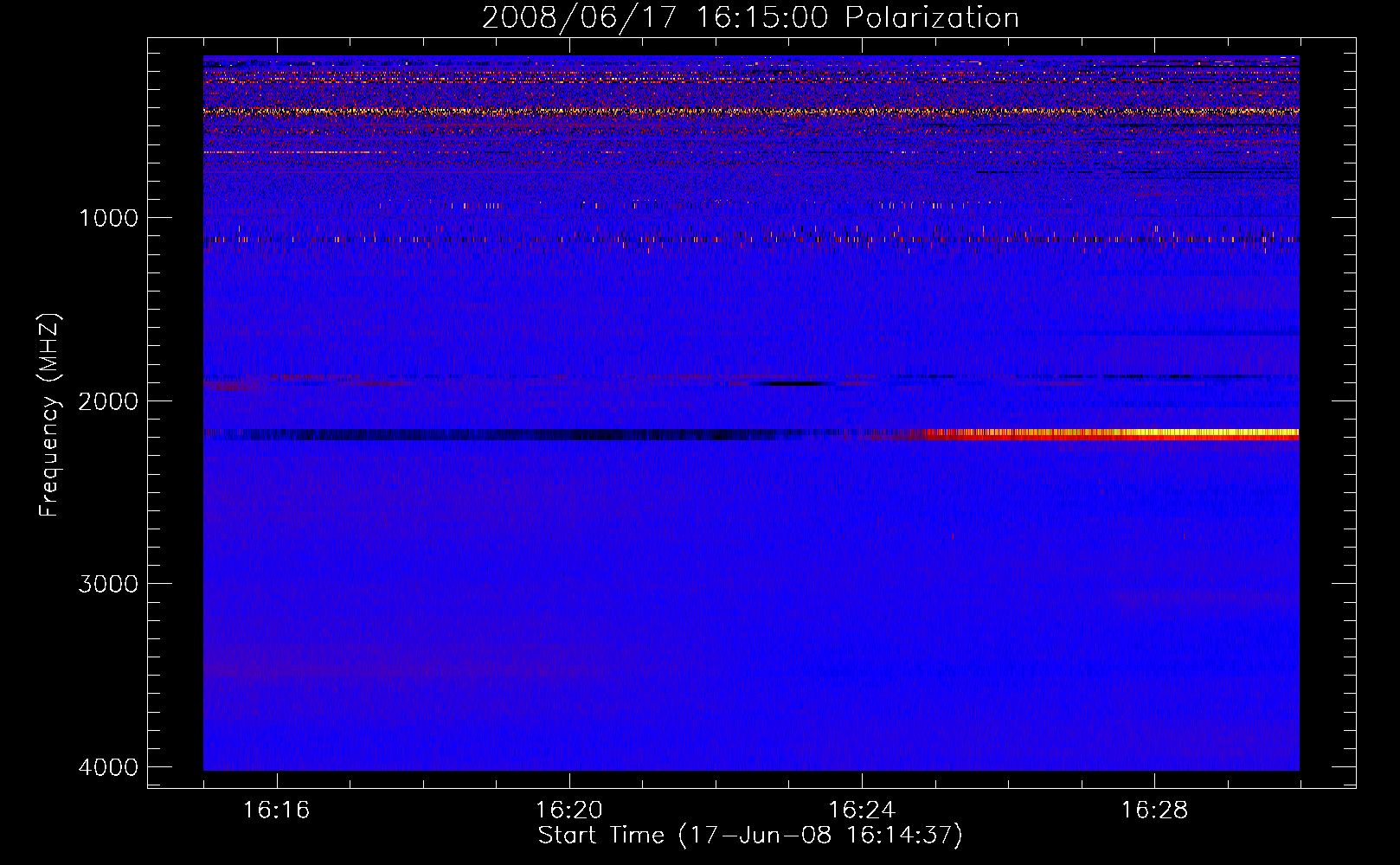Click the bright yellow-red band near 2200 MHz

tap(1112, 434)
